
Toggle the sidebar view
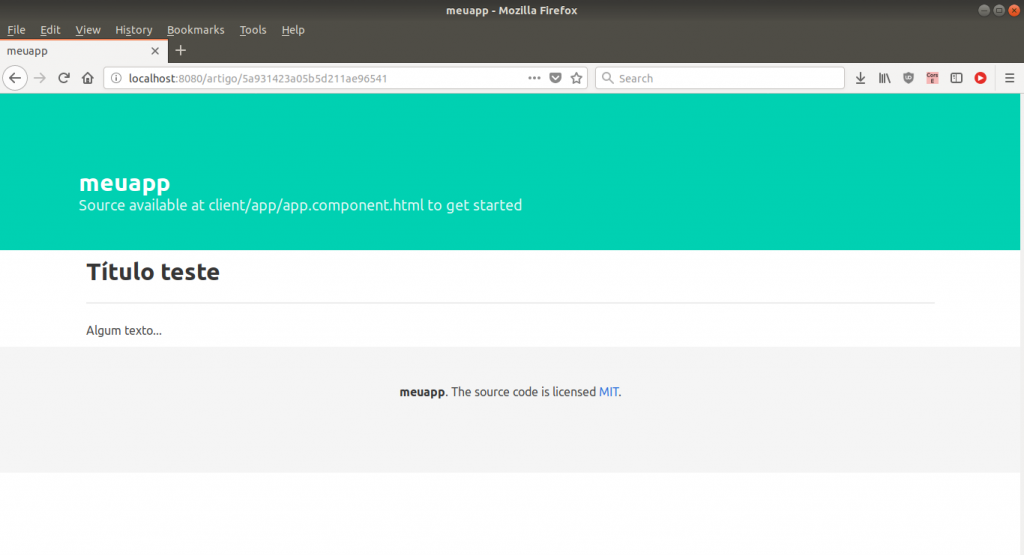(x=956, y=78)
